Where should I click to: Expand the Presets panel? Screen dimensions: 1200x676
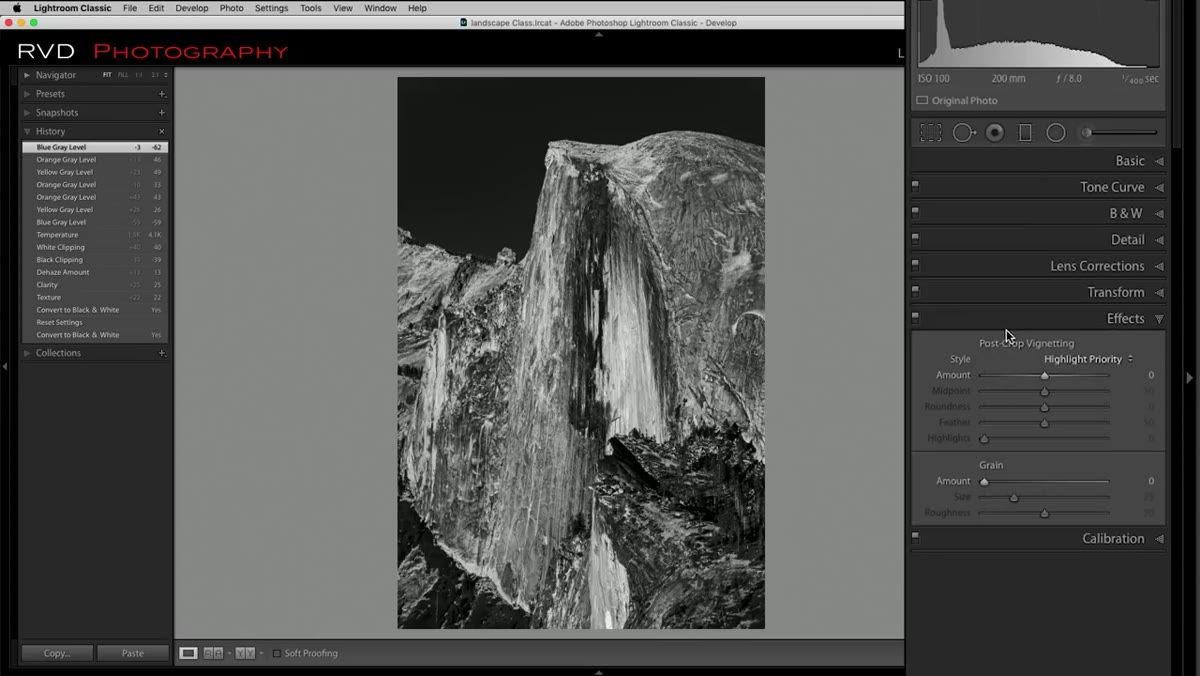click(x=28, y=94)
